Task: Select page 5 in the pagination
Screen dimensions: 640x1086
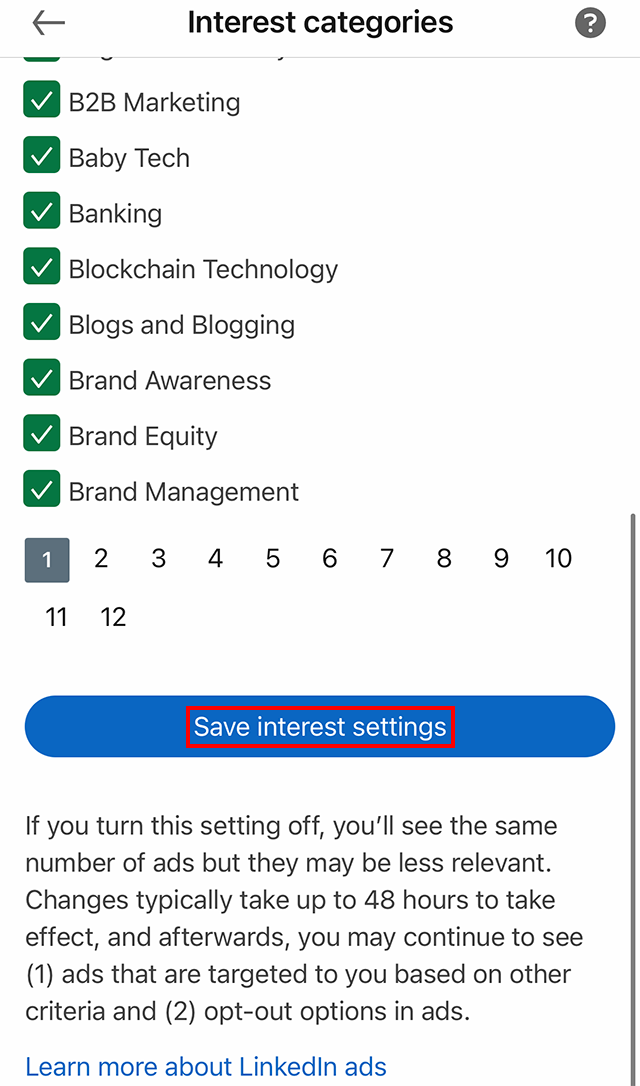Action: pyautogui.click(x=272, y=559)
